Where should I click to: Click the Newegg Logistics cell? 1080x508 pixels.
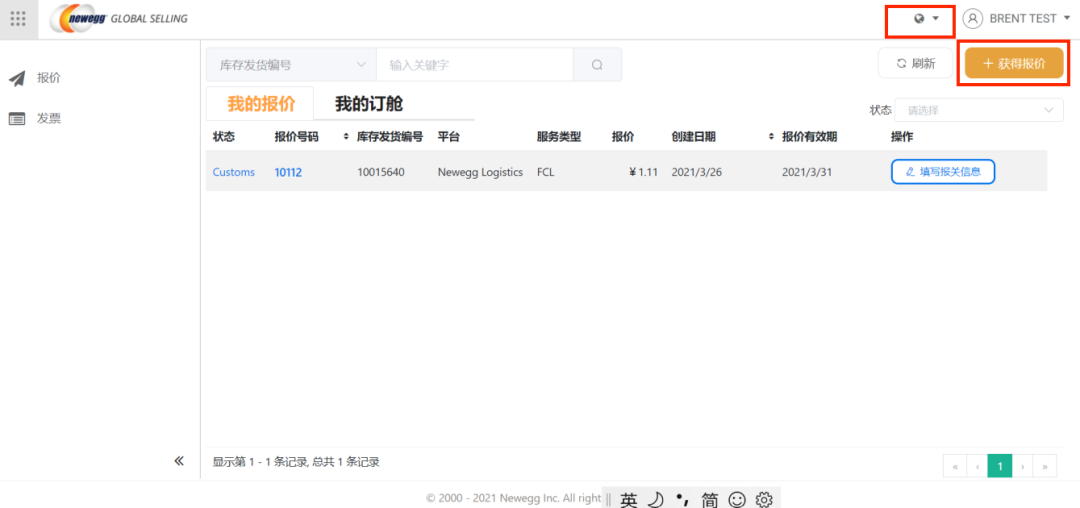(x=480, y=172)
